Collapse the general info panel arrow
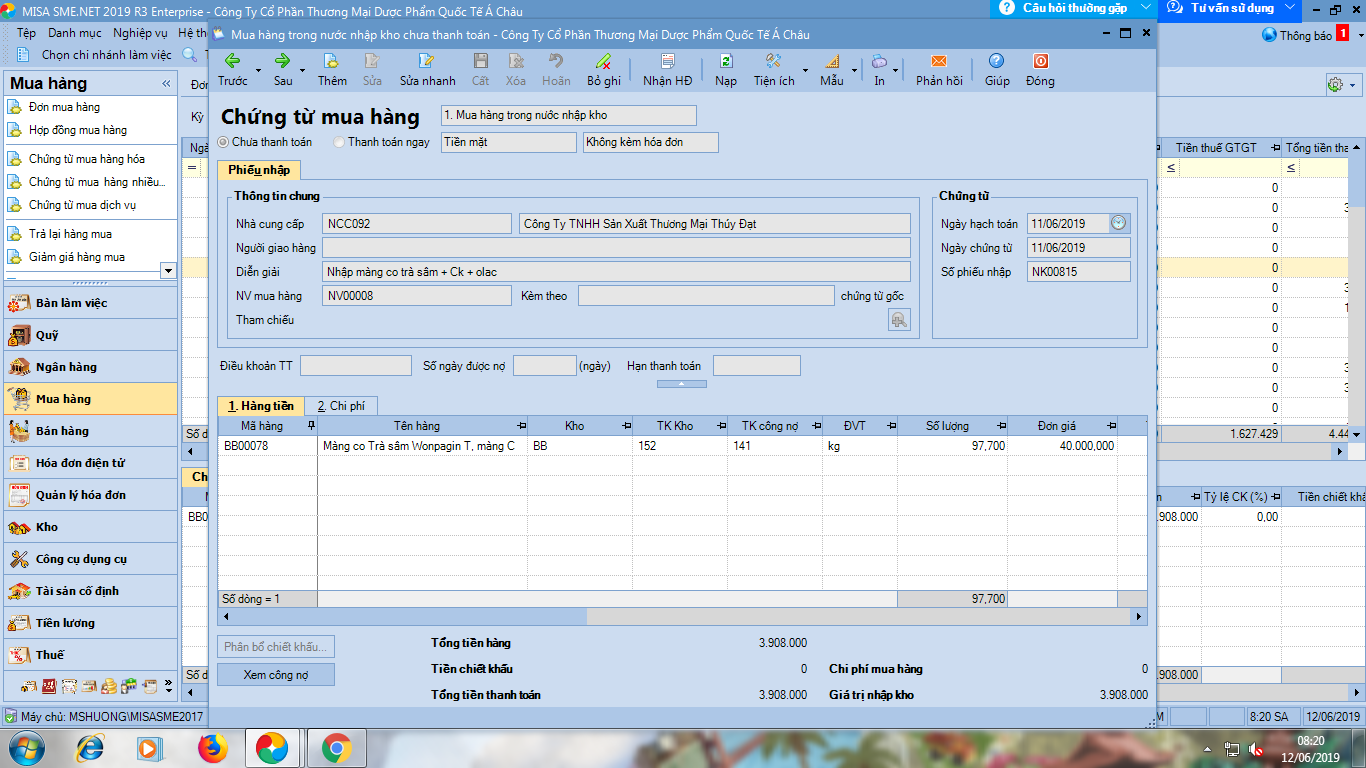The width and height of the screenshot is (1366, 768). point(682,384)
